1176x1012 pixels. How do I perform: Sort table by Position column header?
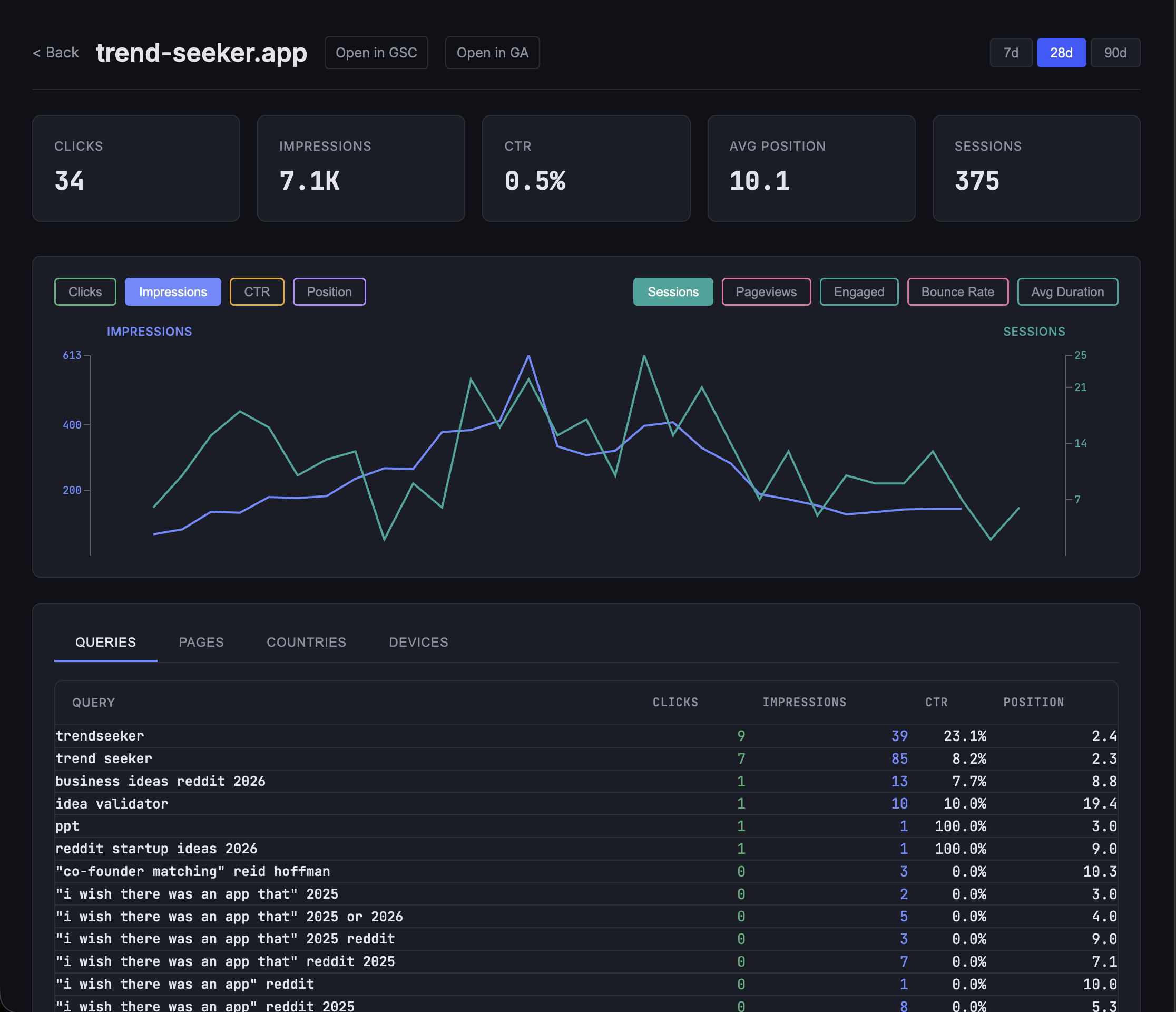(x=1034, y=703)
